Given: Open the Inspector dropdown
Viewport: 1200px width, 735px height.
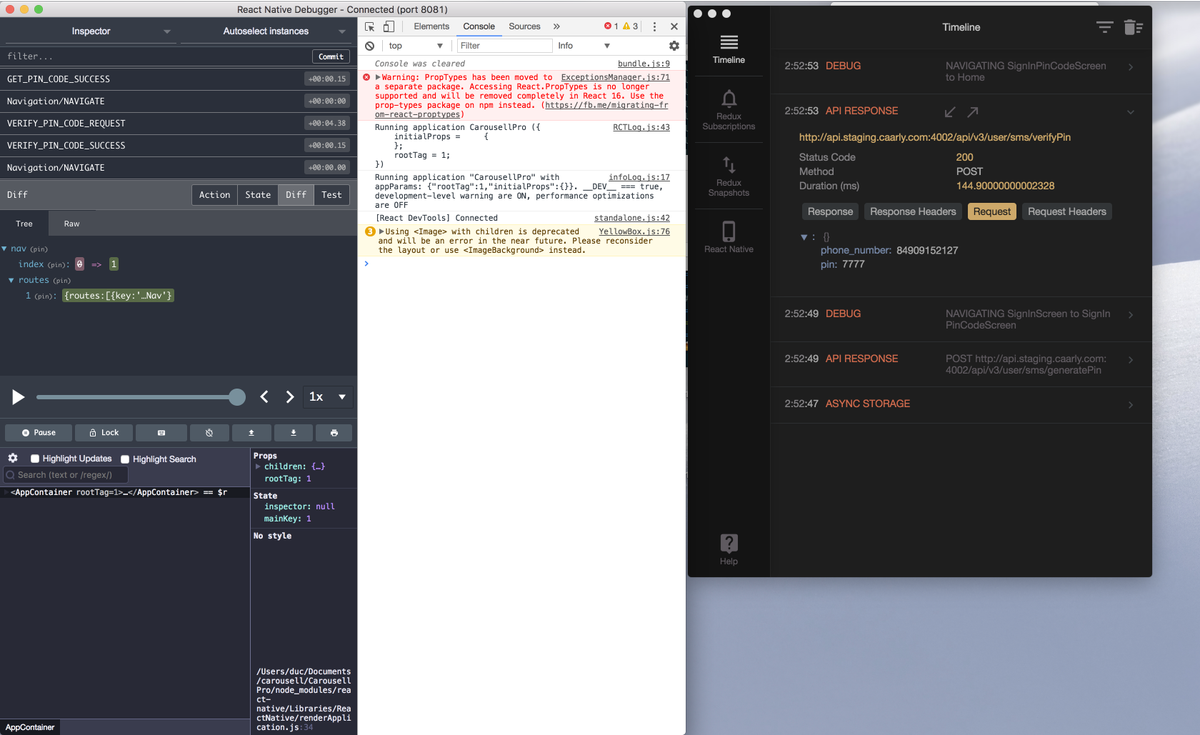Looking at the screenshot, I should coord(90,31).
